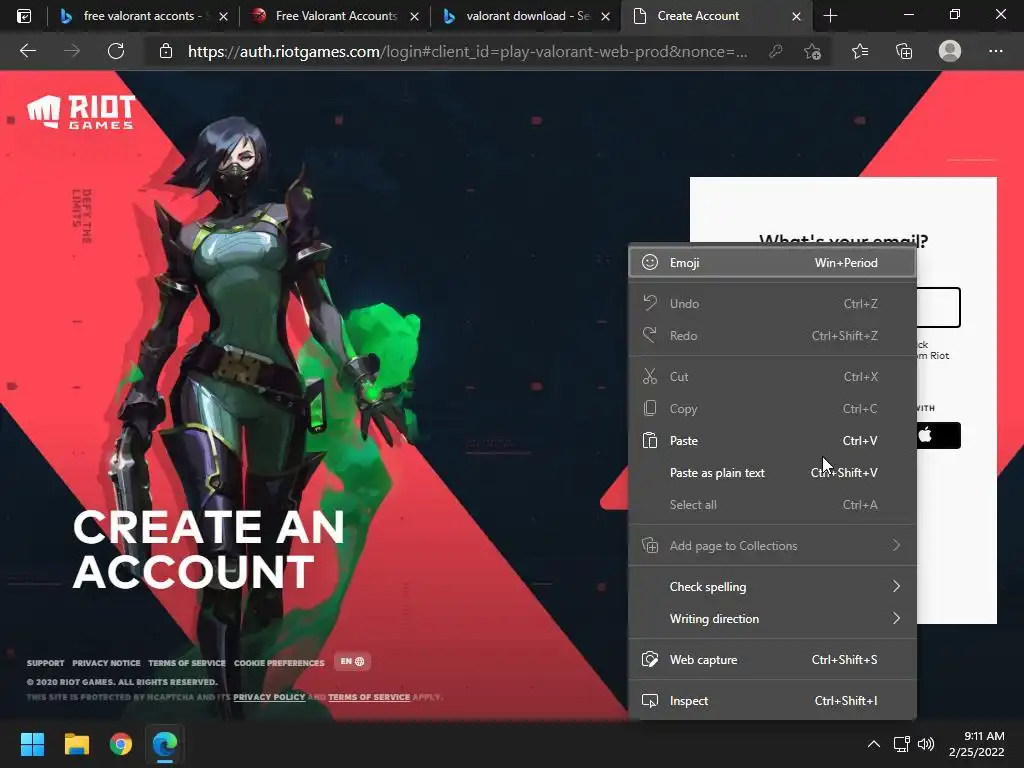This screenshot has height=768, width=1024.
Task: Click the email input field
Action: pyautogui.click(x=938, y=308)
